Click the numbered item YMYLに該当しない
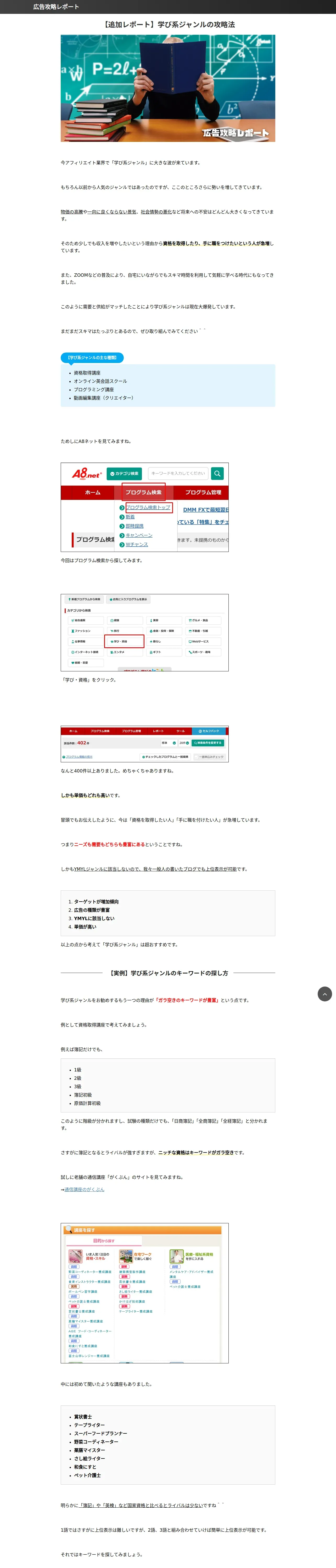This screenshot has height=1568, width=336. coord(94,919)
